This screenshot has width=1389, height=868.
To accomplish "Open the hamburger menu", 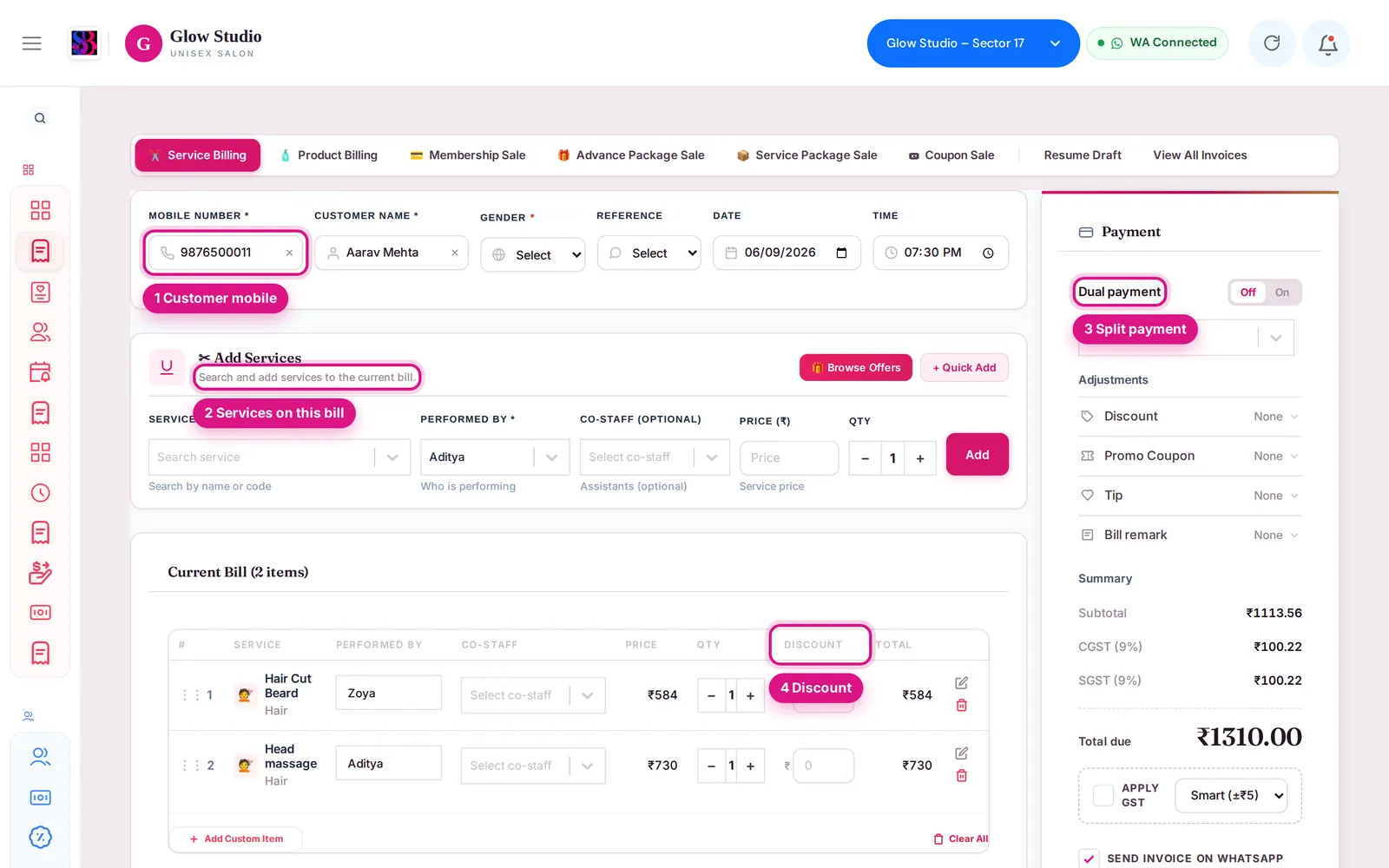I will [x=32, y=43].
